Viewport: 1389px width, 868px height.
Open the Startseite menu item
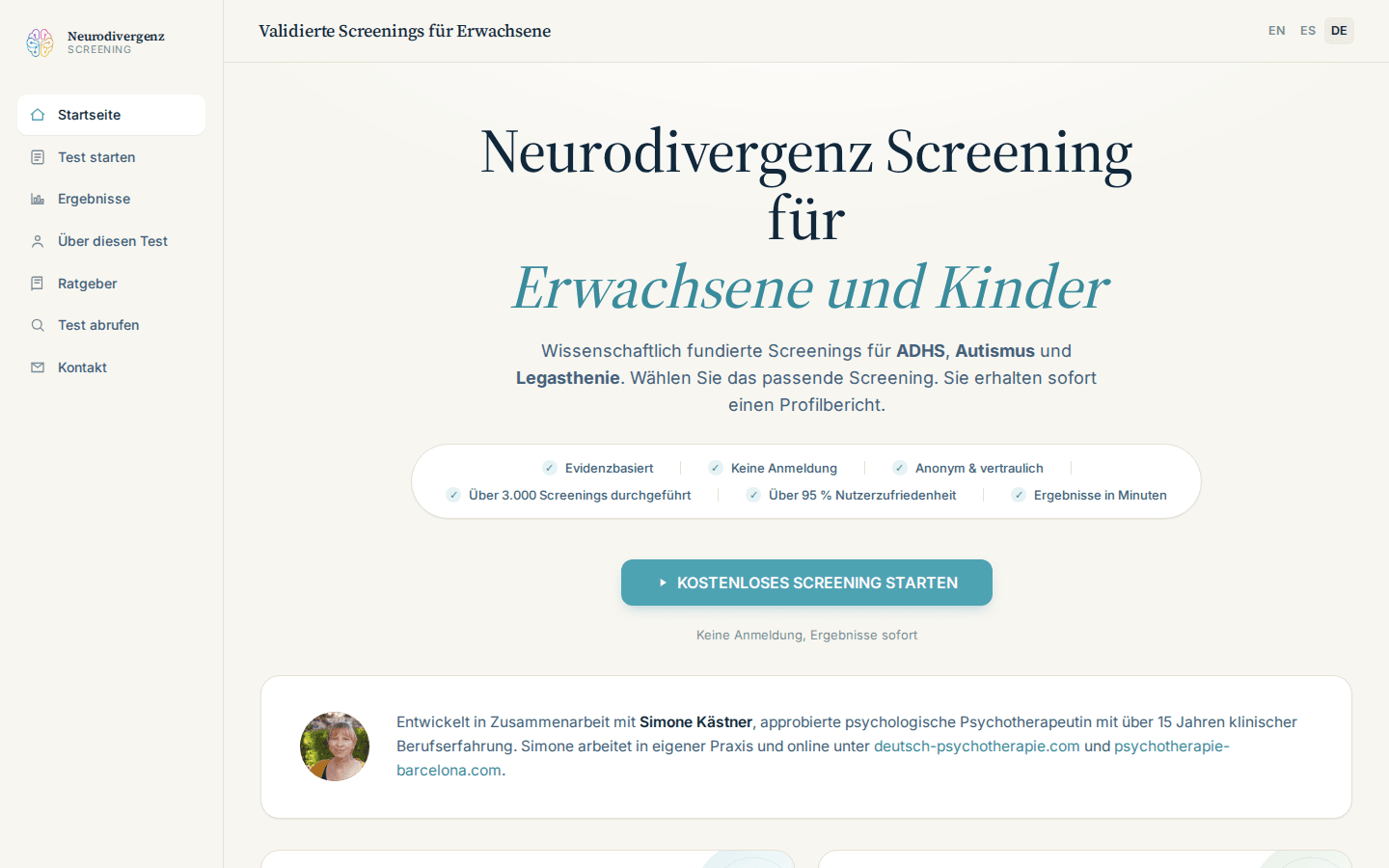111,115
